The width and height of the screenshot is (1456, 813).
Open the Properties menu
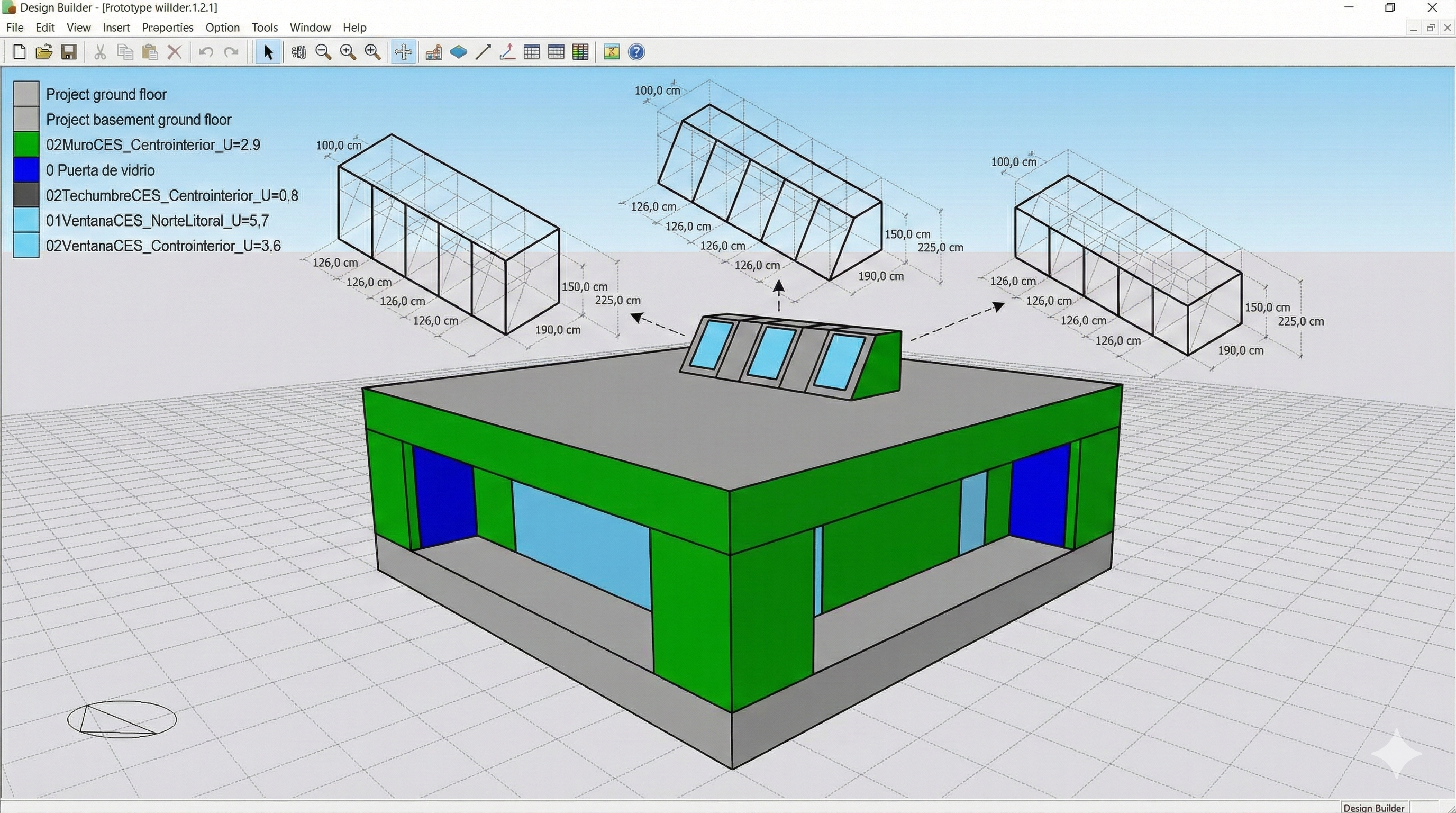point(167,27)
